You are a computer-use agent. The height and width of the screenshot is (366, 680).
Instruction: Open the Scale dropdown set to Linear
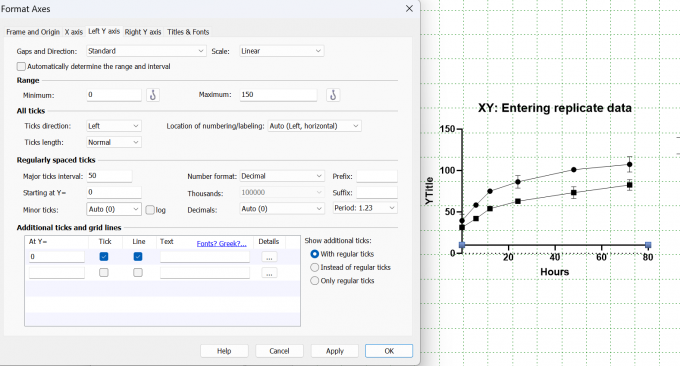[x=281, y=51]
